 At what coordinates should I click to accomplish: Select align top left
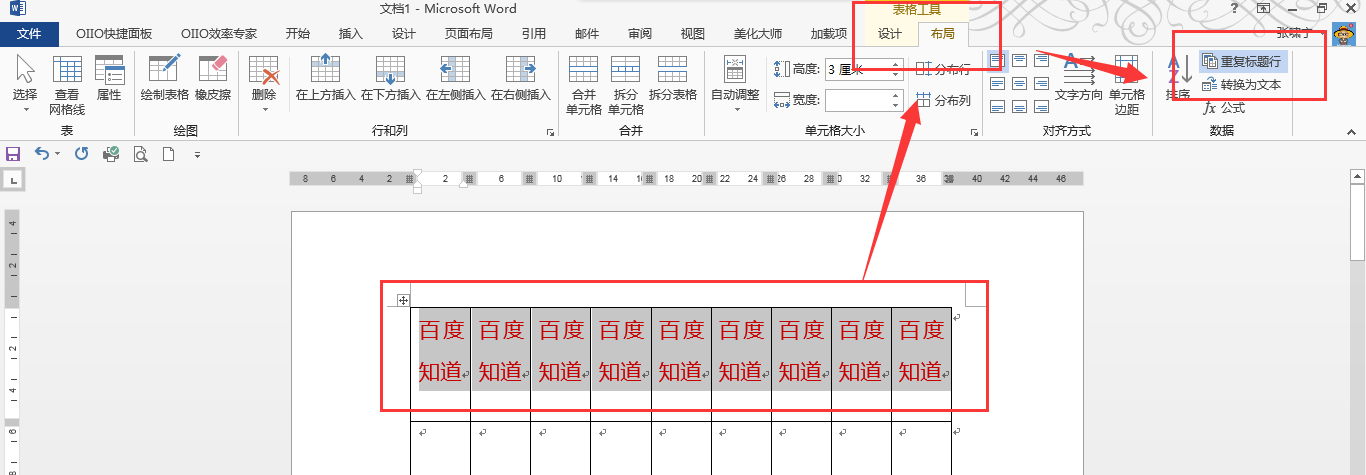pos(997,61)
